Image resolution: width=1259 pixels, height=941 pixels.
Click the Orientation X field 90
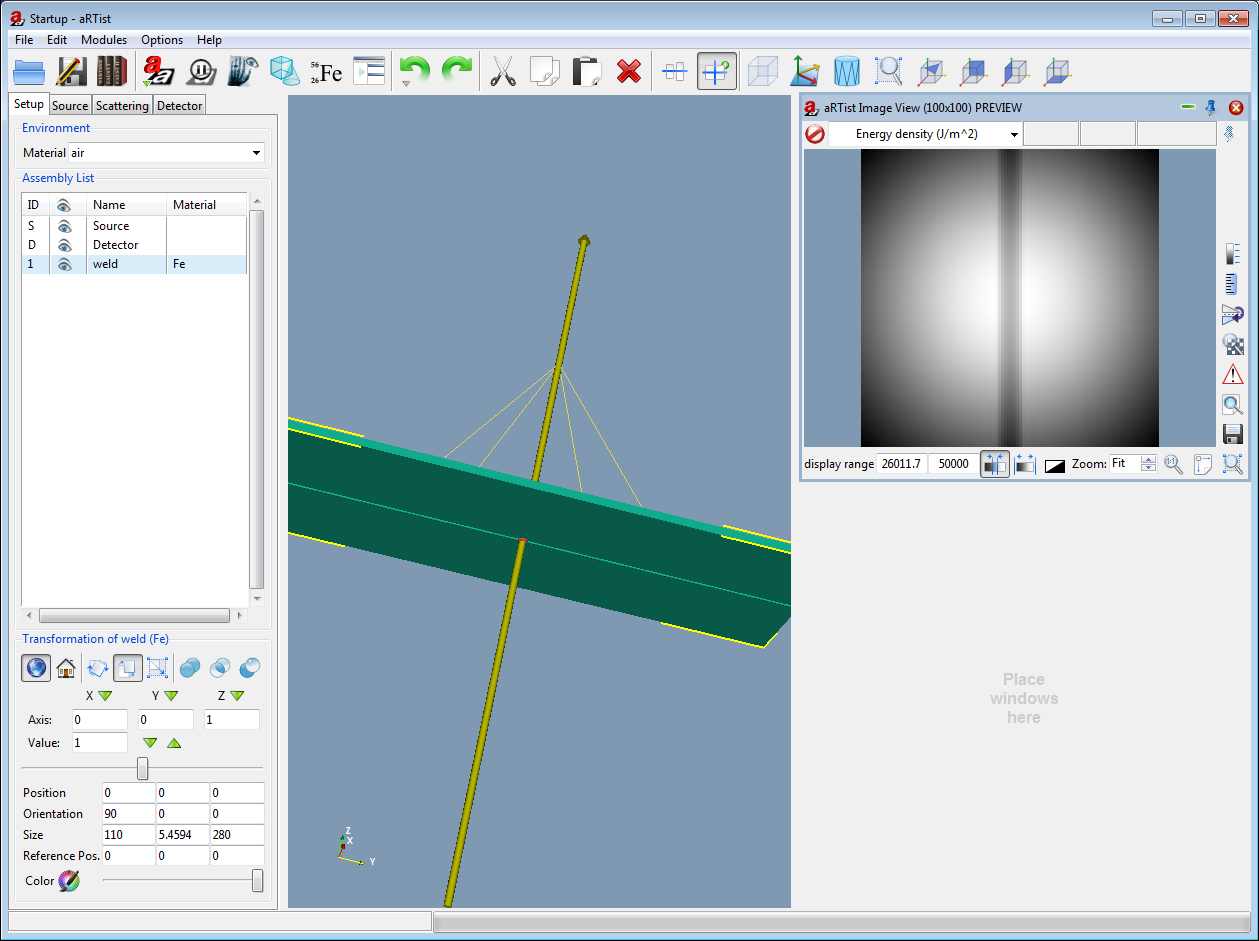(128, 814)
